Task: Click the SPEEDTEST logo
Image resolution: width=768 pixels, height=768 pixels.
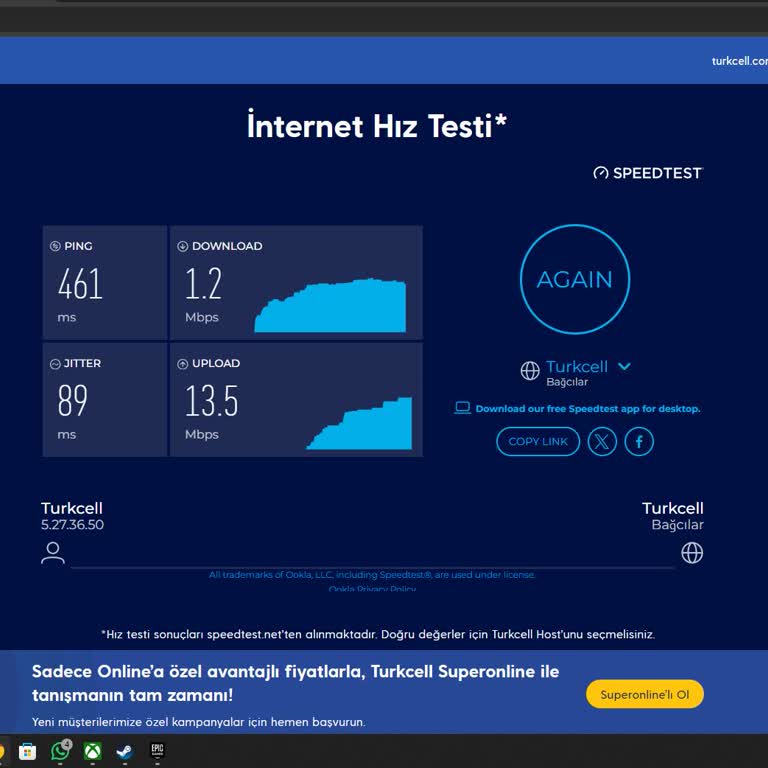Action: 648,173
